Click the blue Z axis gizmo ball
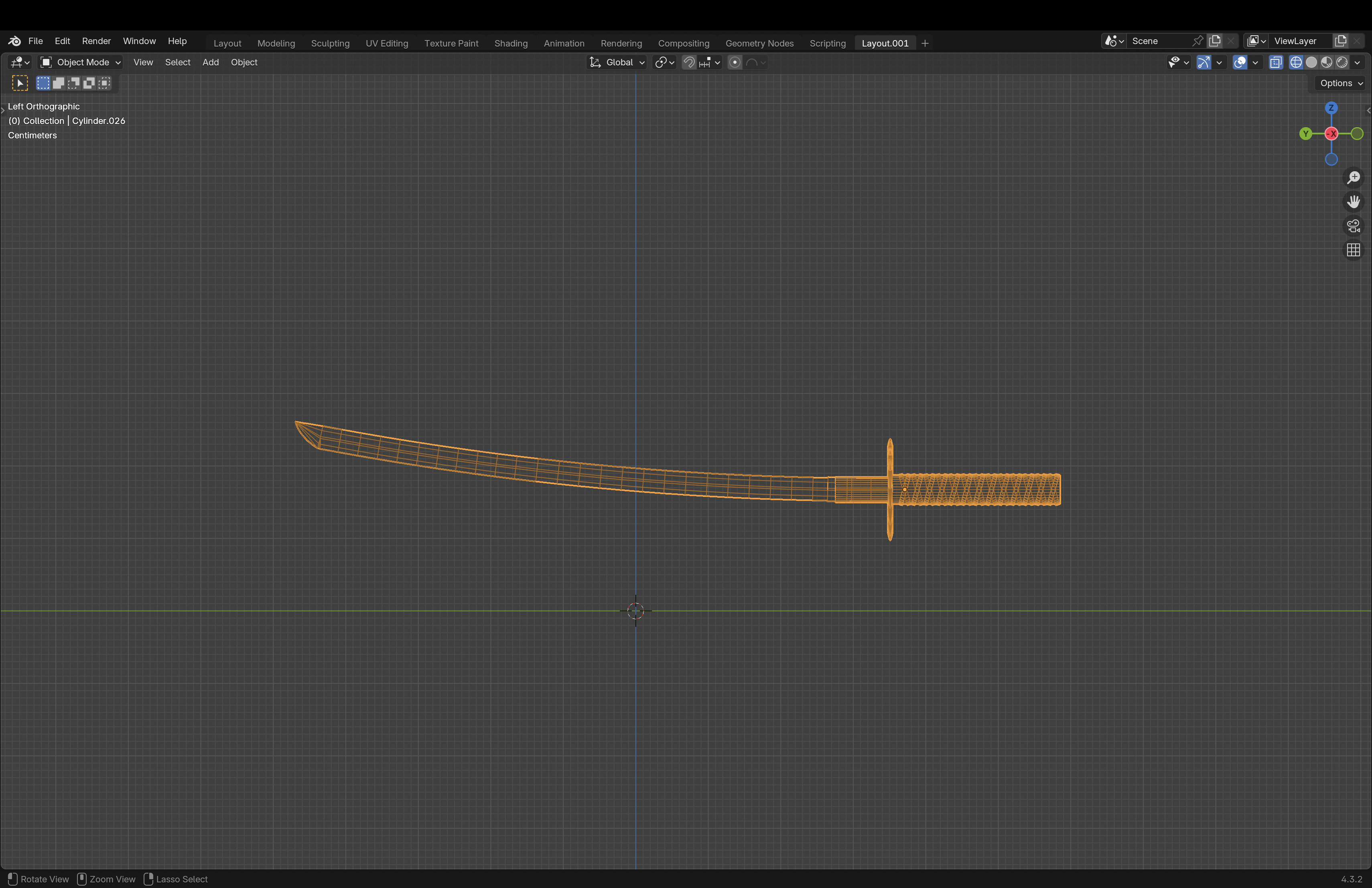The height and width of the screenshot is (888, 1372). (1331, 108)
